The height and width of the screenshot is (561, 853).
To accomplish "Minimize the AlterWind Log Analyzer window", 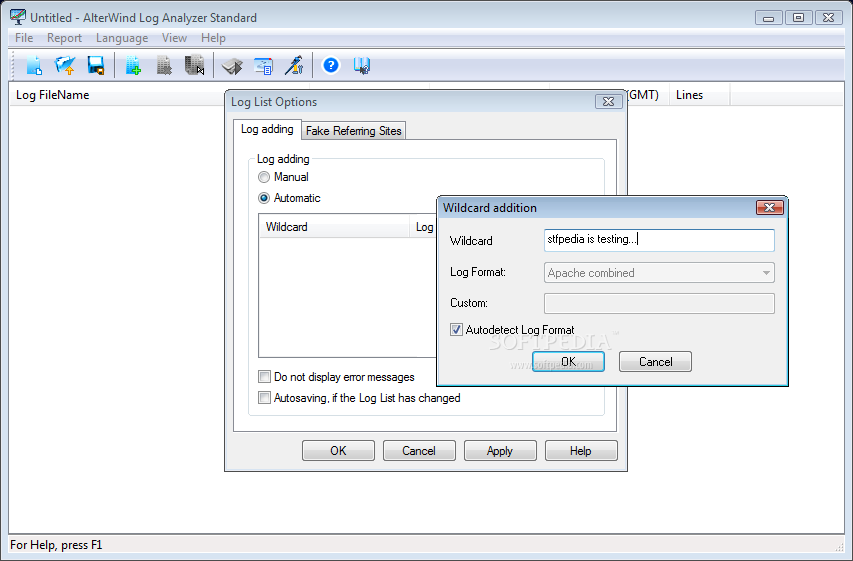I will 769,18.
